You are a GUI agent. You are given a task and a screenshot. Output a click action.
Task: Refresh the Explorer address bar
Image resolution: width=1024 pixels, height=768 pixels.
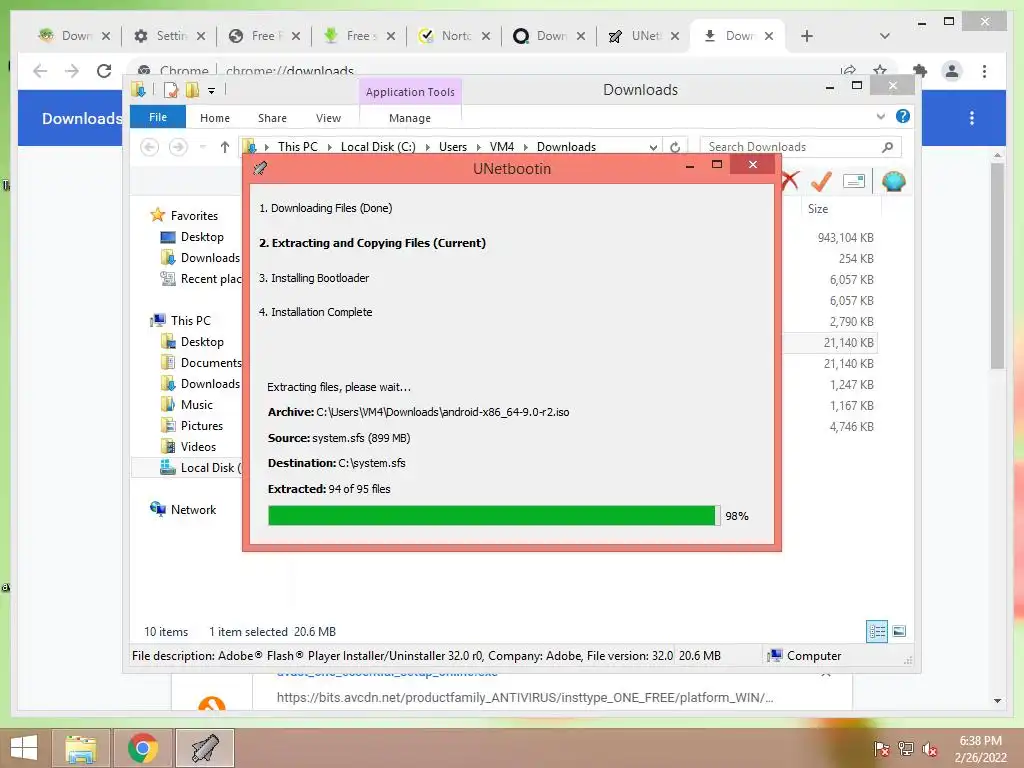click(675, 147)
